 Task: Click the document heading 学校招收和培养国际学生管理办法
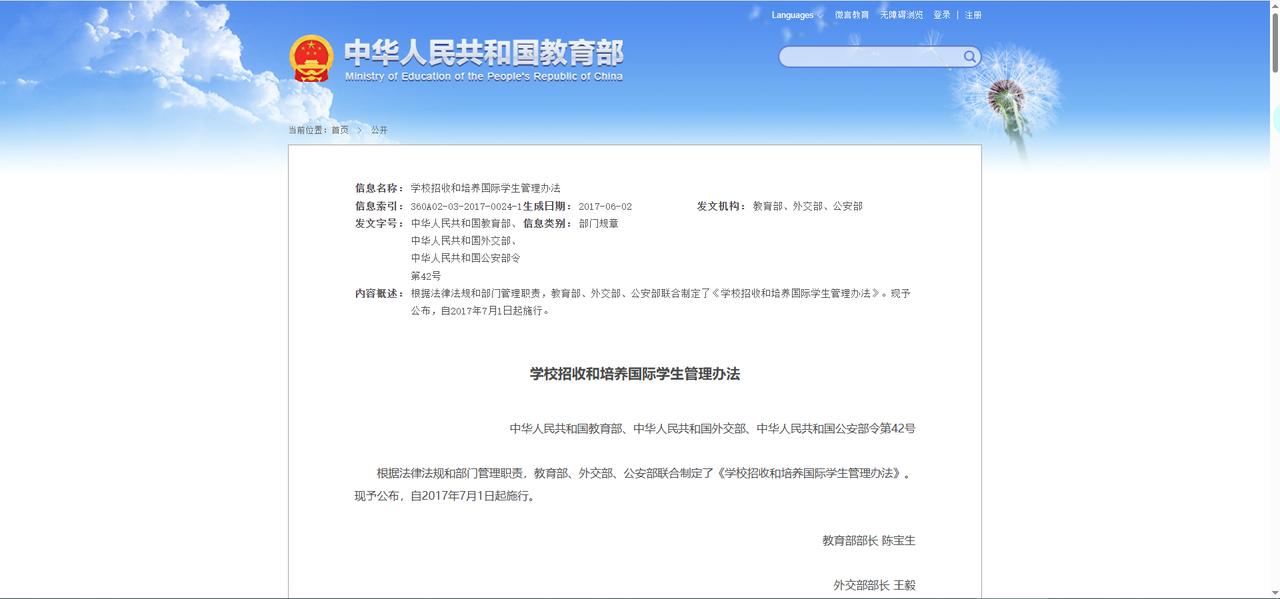[x=635, y=374]
